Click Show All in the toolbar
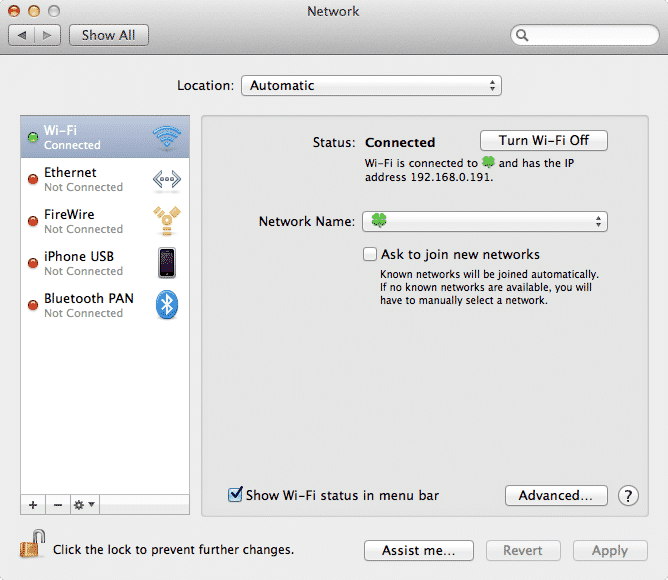 tap(108, 35)
